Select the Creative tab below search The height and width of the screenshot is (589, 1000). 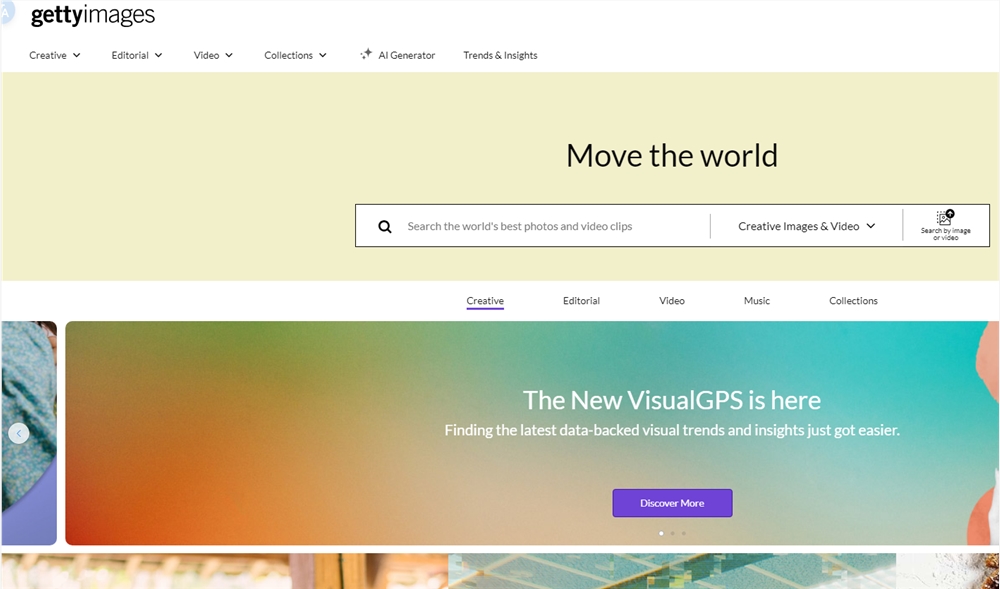[485, 301]
